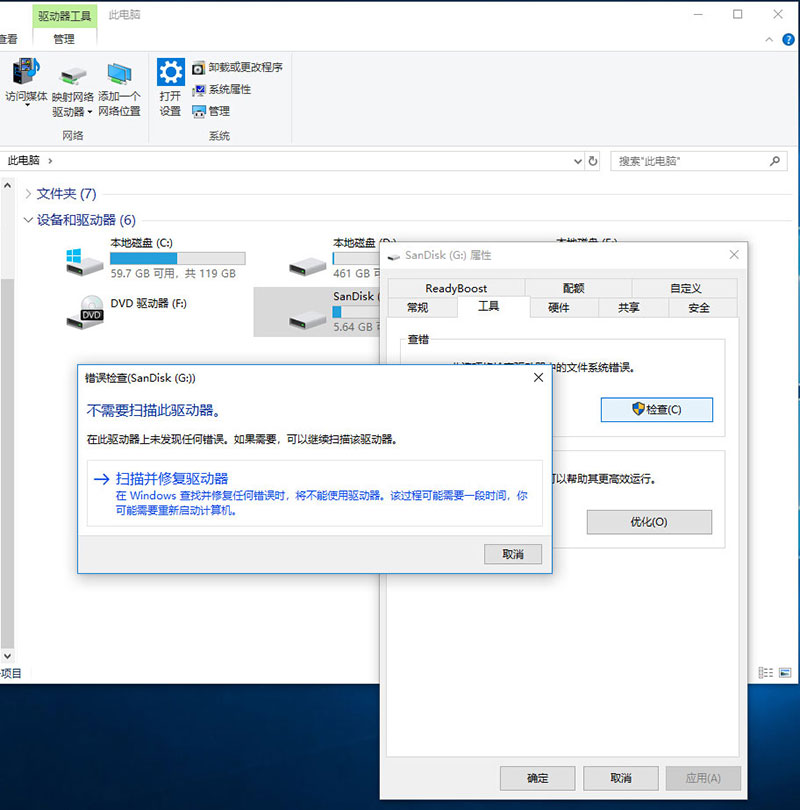Click the refresh icon beside the address bar

593,161
